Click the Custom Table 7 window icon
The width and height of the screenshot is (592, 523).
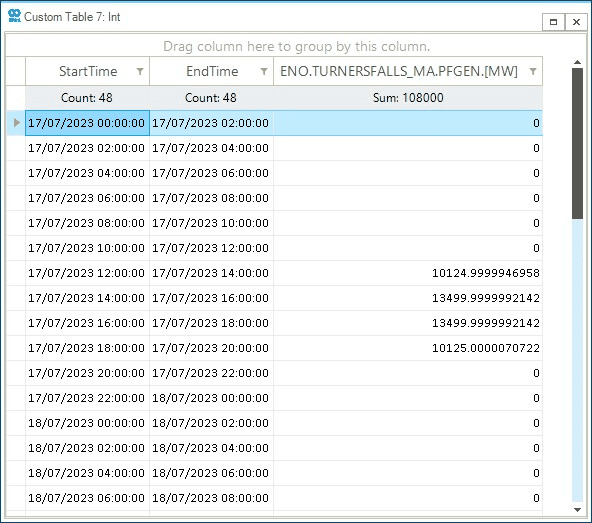pyautogui.click(x=14, y=16)
